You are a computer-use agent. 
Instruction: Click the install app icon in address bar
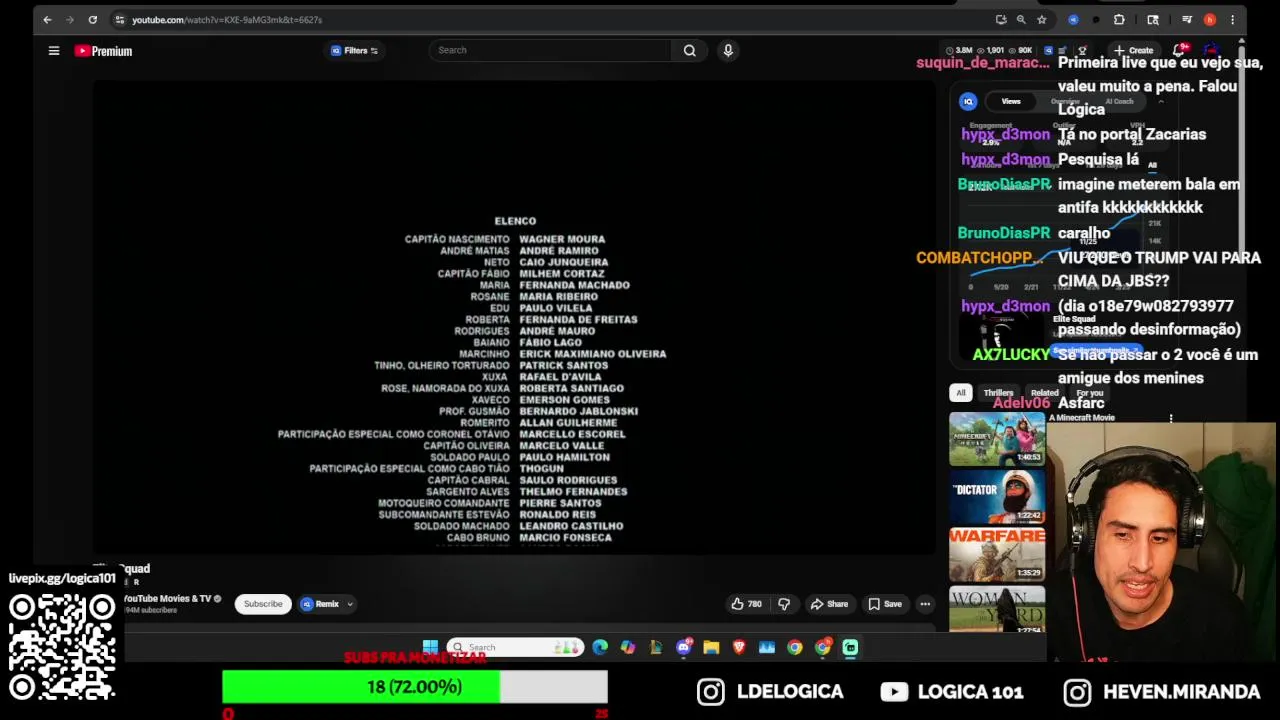(1001, 20)
